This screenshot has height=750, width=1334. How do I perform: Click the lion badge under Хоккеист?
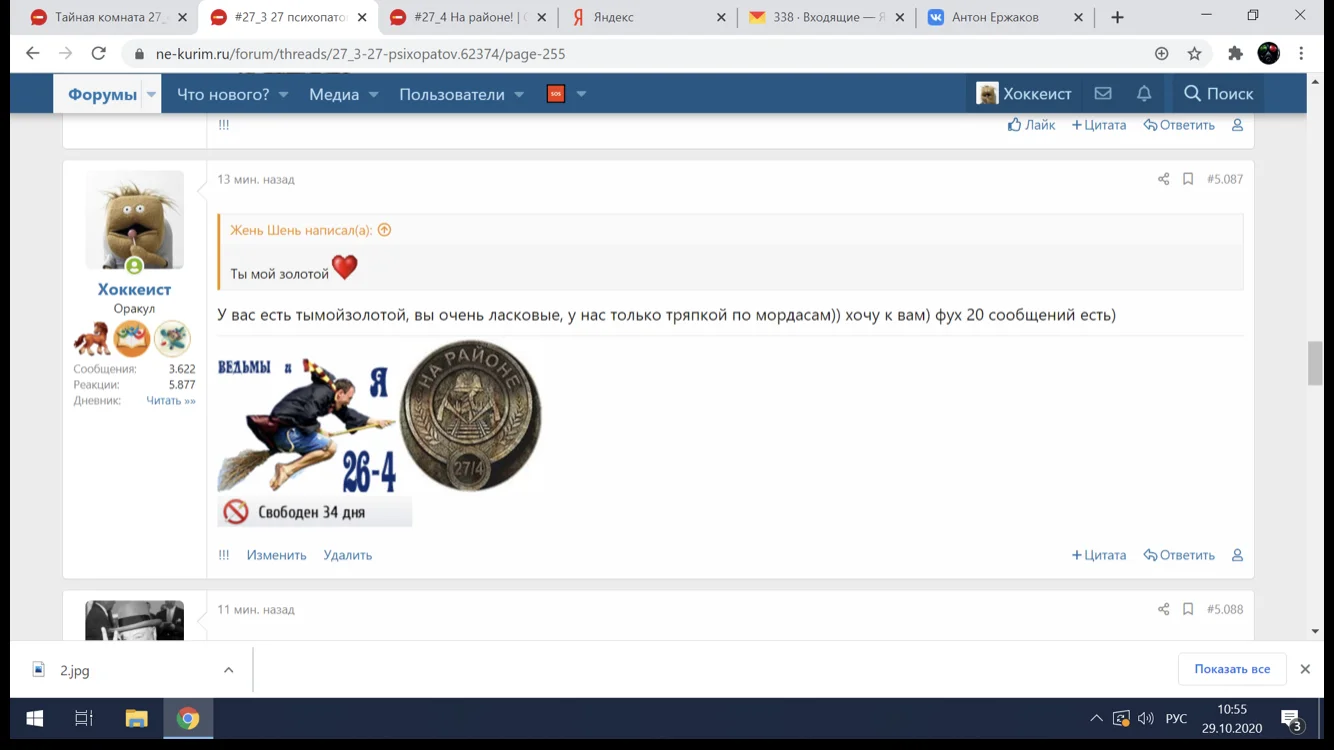click(x=92, y=339)
